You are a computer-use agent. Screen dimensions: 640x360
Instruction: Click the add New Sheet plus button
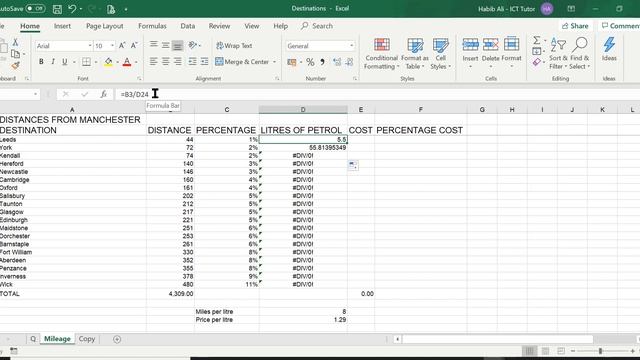(x=117, y=339)
